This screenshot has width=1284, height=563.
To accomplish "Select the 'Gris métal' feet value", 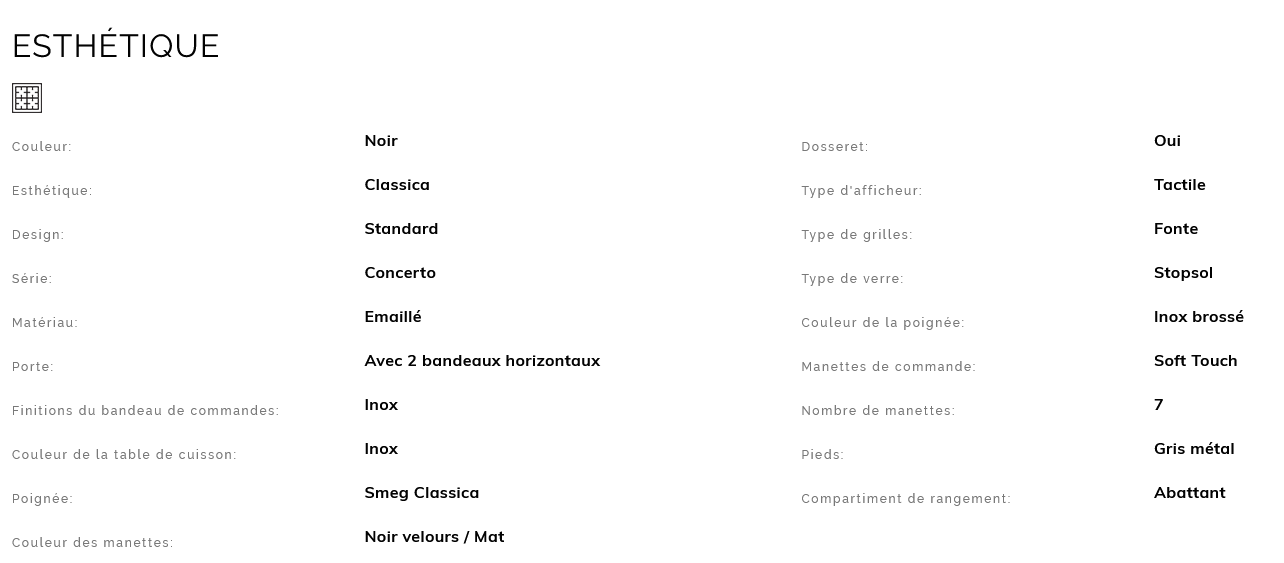I will point(1194,449).
